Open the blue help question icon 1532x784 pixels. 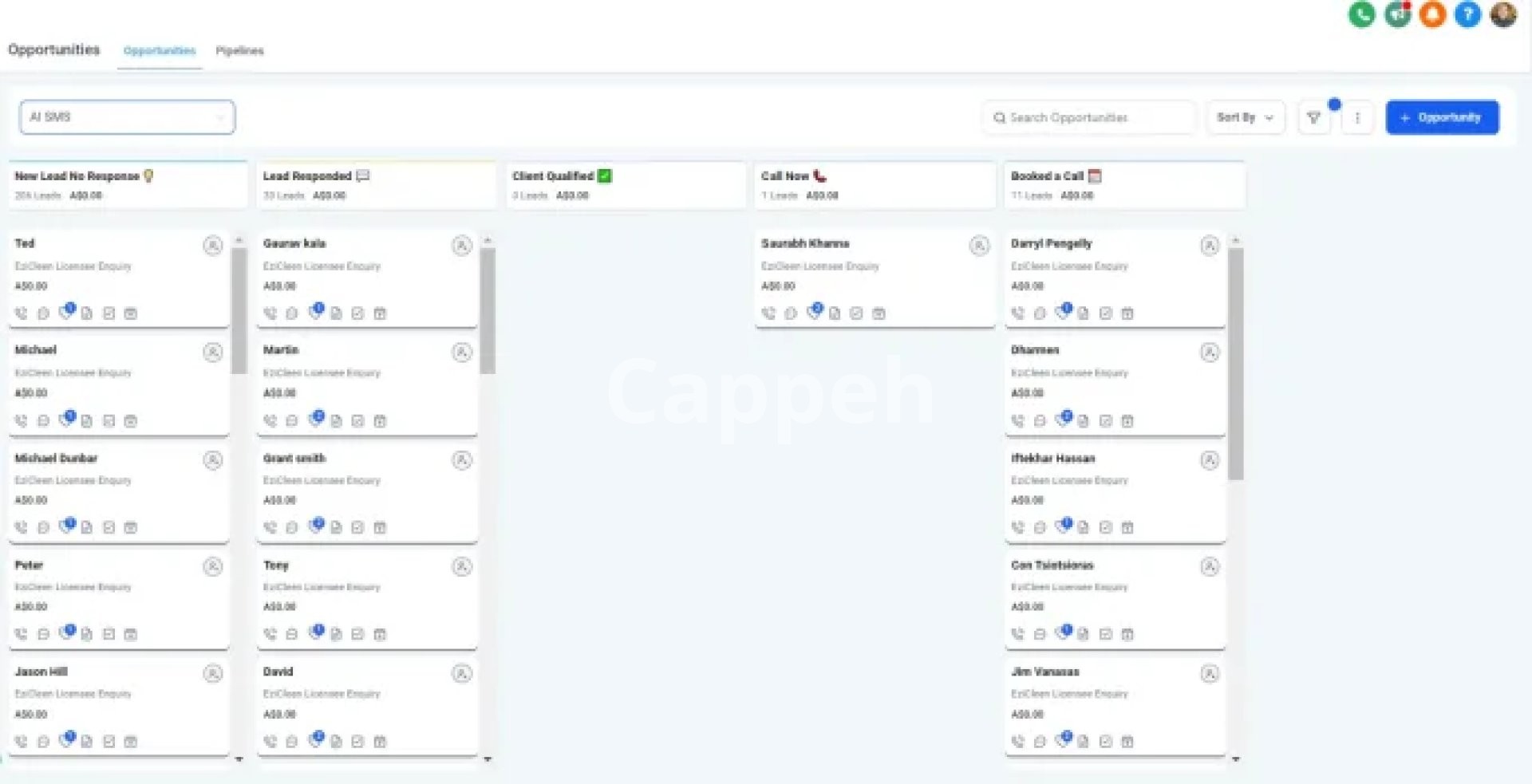pyautogui.click(x=1467, y=14)
